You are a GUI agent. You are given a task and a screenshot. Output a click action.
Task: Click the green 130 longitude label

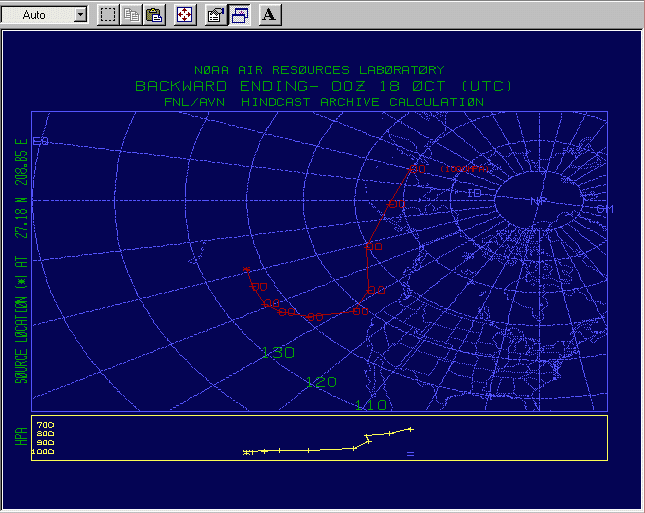pos(277,353)
